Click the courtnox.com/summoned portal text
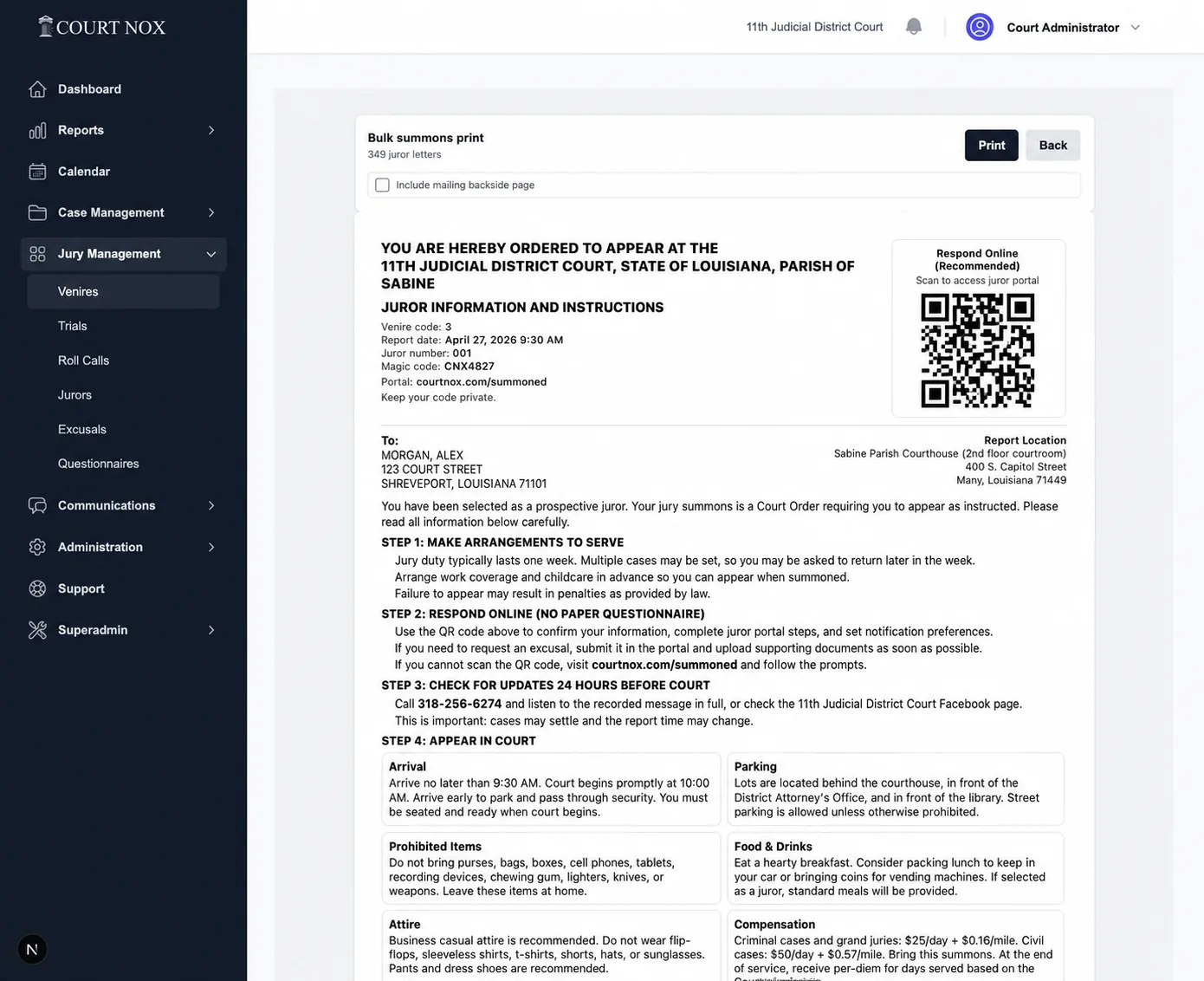1204x981 pixels. coord(482,382)
